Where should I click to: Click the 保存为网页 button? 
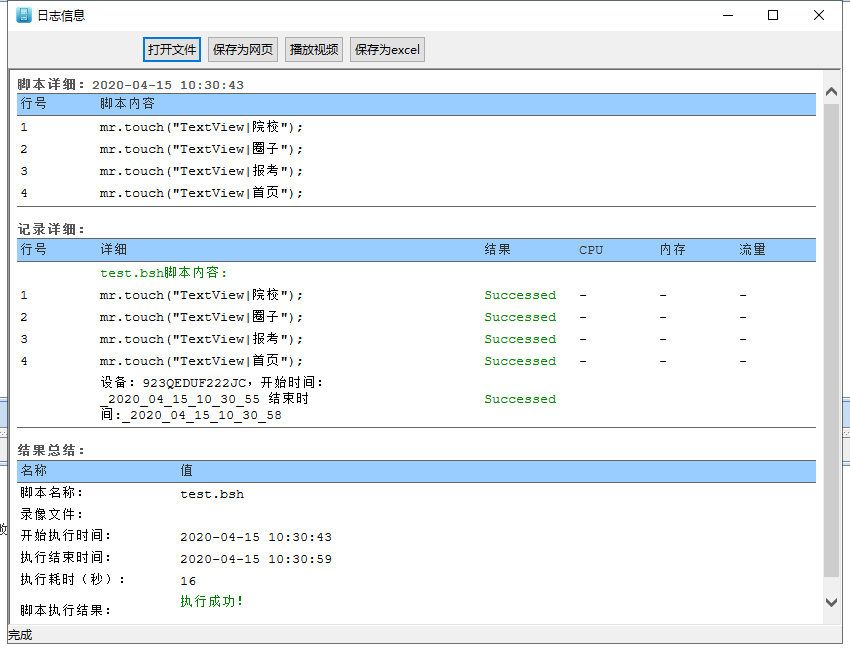tap(243, 50)
